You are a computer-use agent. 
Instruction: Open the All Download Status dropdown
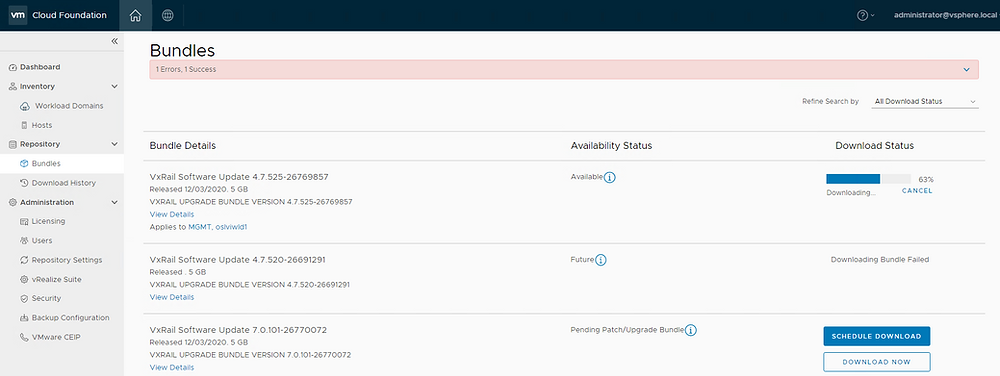(925, 101)
